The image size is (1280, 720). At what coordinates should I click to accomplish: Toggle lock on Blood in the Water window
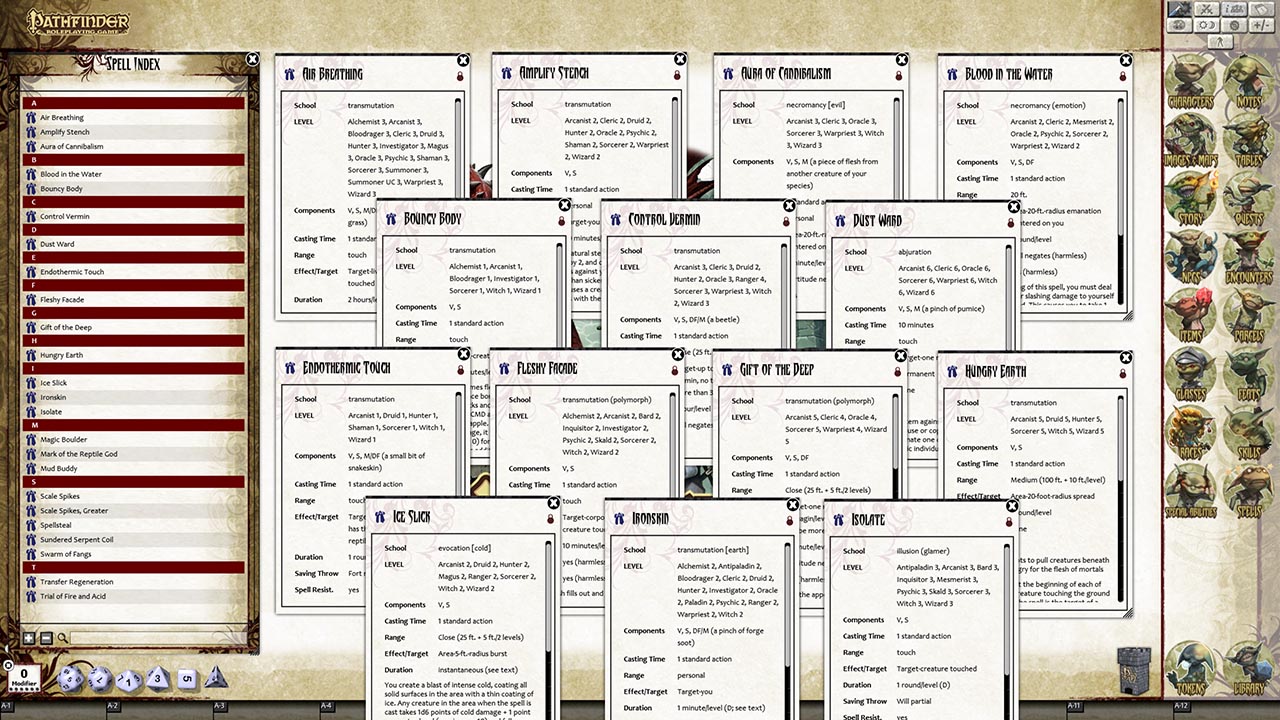(1122, 76)
